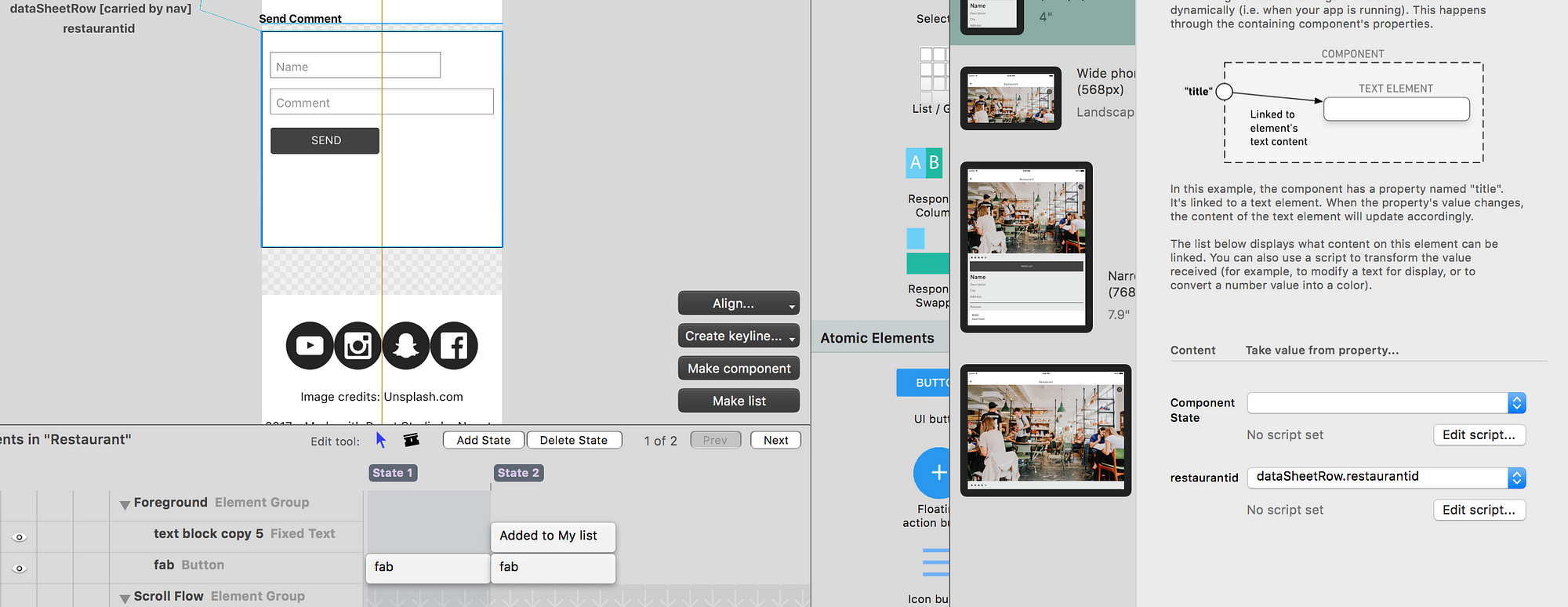Focus the Name input field
This screenshot has width=1568, height=607.
[355, 65]
